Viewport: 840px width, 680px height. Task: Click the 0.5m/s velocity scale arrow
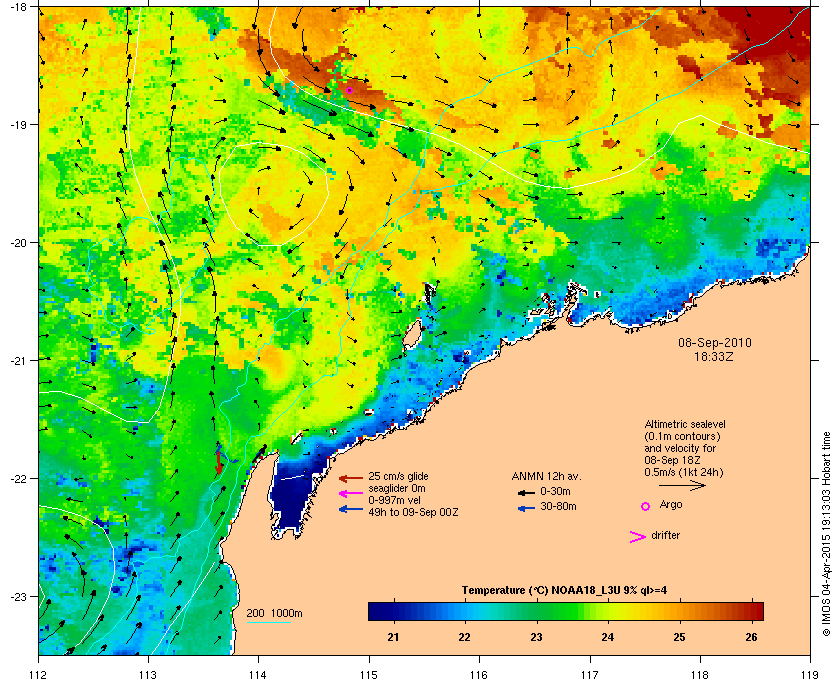click(682, 485)
